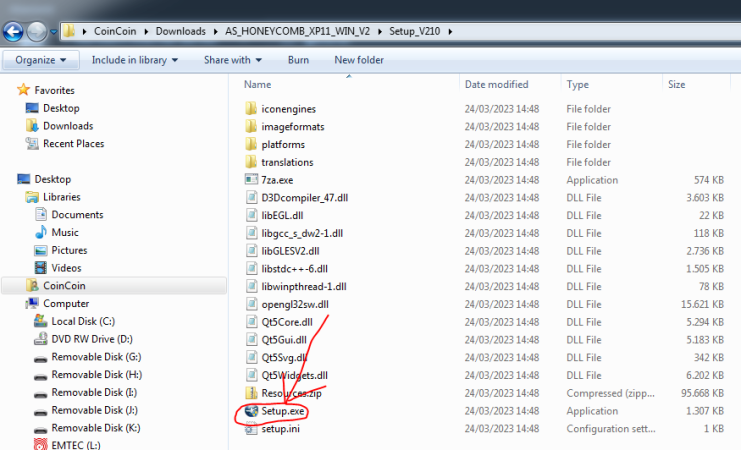
Task: Select the Resources.zip archive icon
Action: (251, 393)
